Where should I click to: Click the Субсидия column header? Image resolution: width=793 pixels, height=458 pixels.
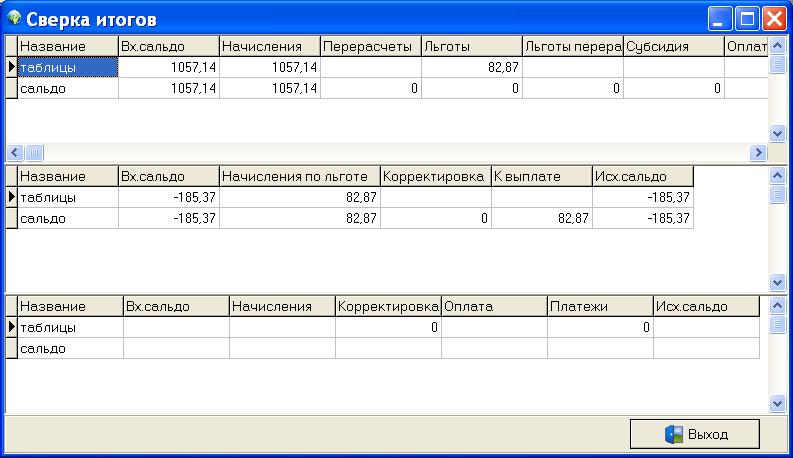[673, 47]
